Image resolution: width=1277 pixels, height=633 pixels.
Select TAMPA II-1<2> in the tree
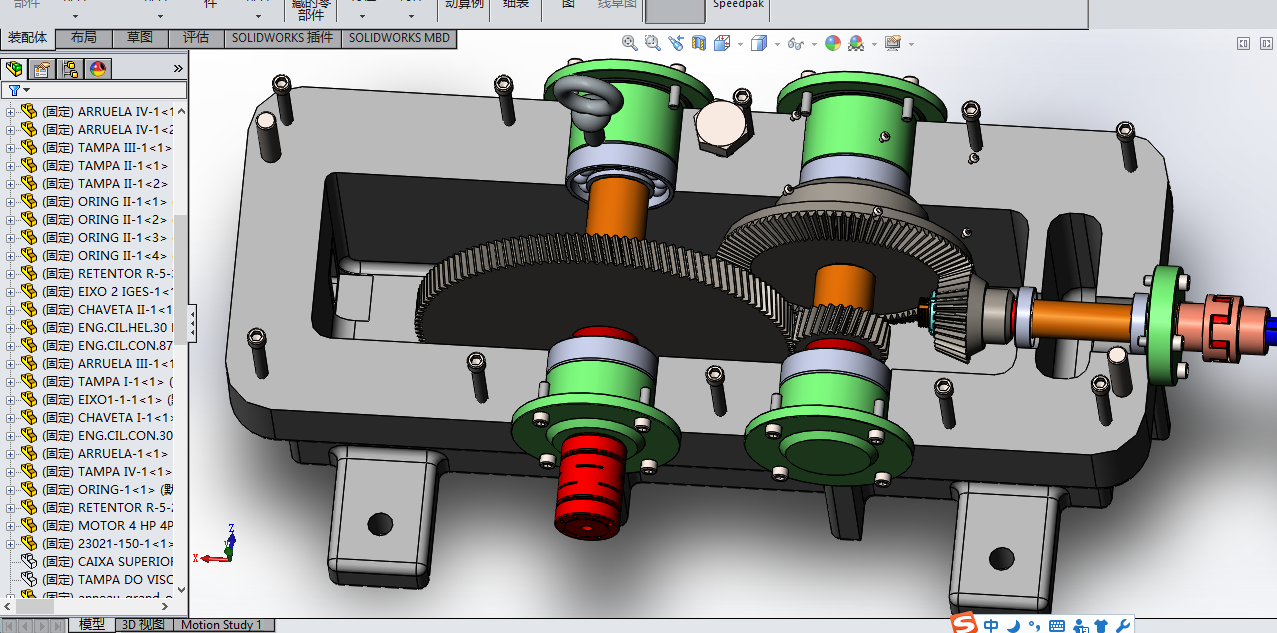pyautogui.click(x=122, y=184)
